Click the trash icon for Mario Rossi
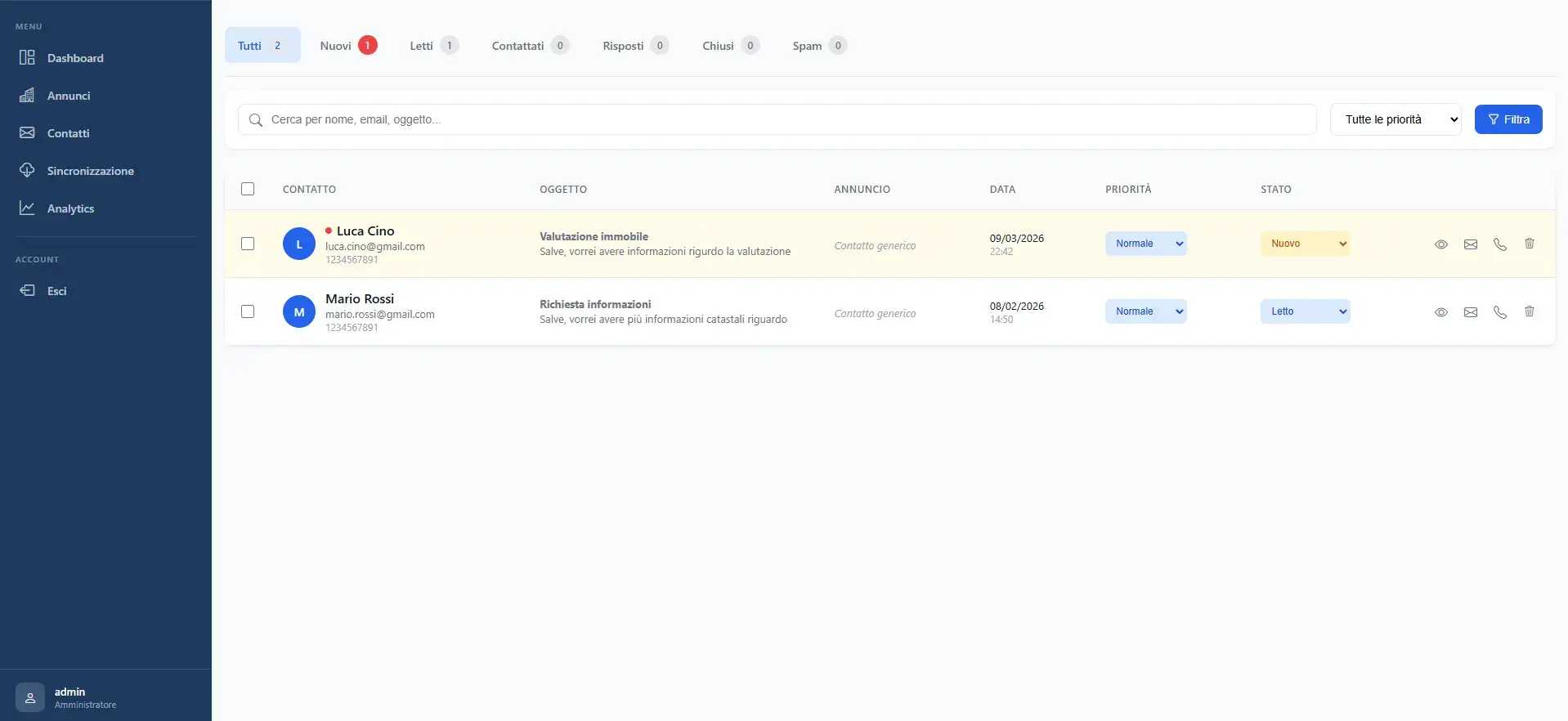Image resolution: width=1568 pixels, height=721 pixels. 1529,311
